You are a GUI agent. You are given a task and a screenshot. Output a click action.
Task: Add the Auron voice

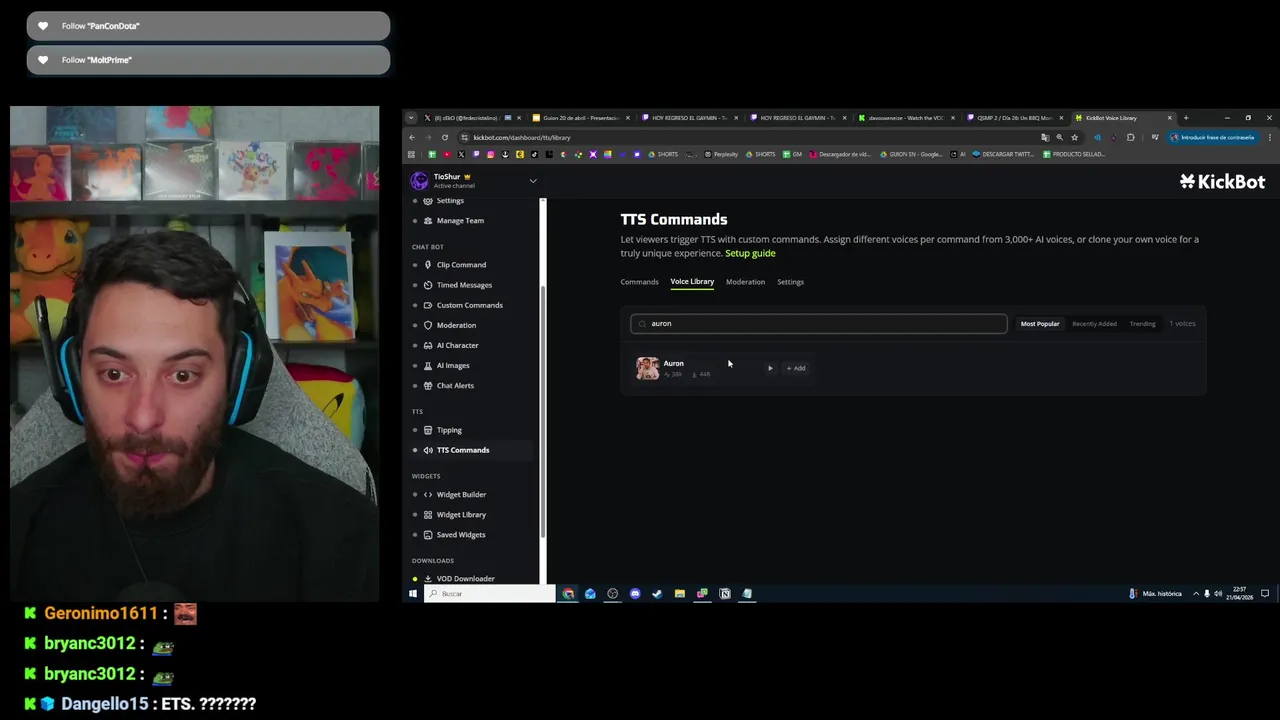(x=796, y=368)
